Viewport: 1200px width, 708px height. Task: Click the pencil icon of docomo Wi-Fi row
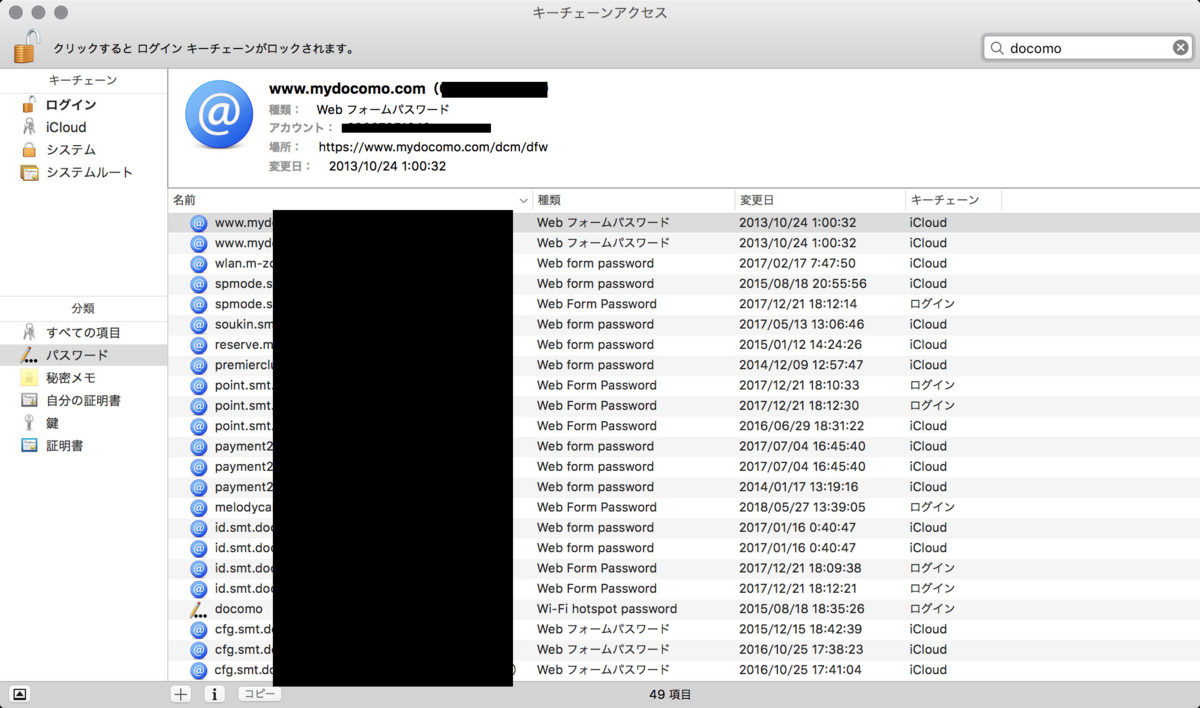tap(198, 609)
